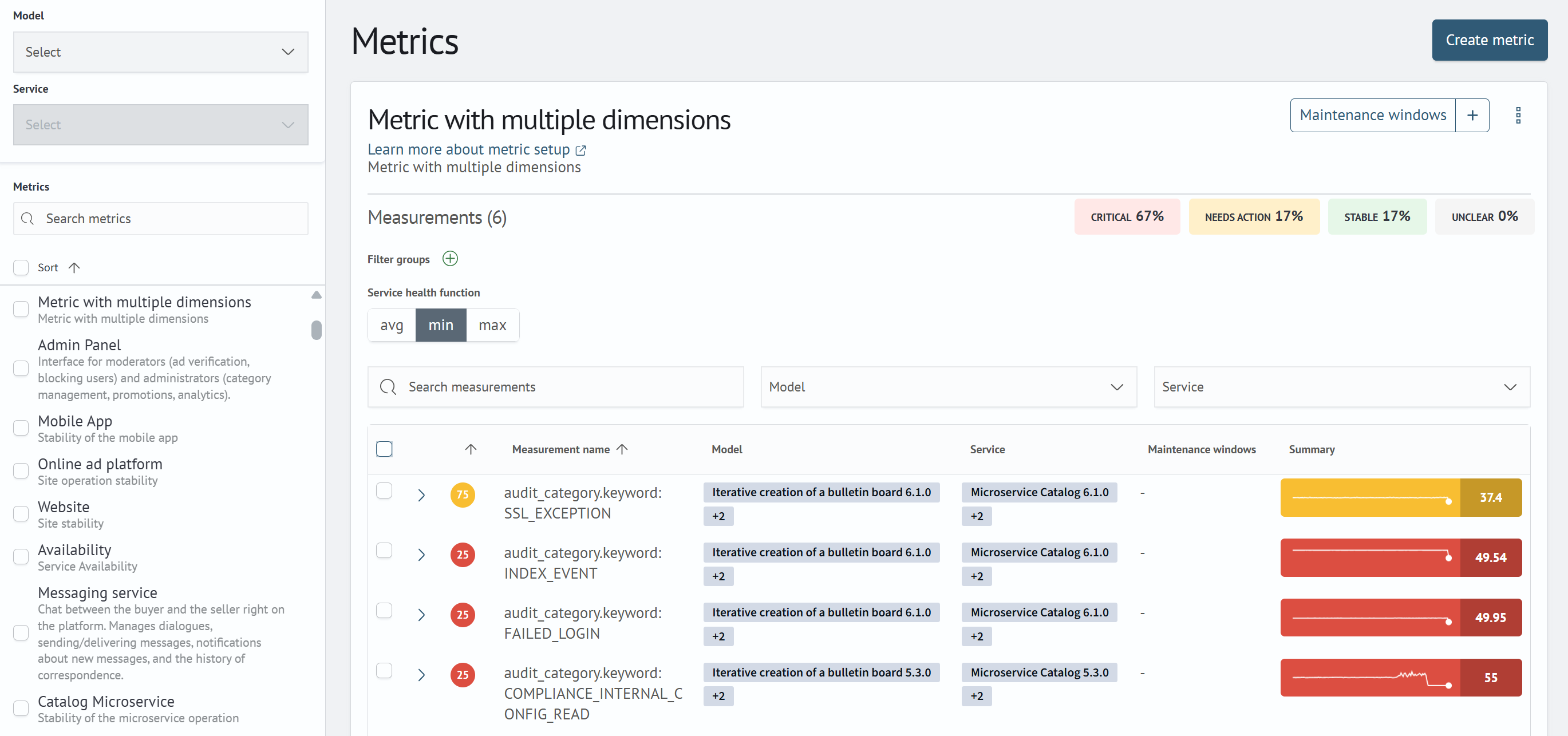Click the yellow 75 score badge for SSL_EXCEPTION
The height and width of the screenshot is (736, 1568).
(x=463, y=494)
